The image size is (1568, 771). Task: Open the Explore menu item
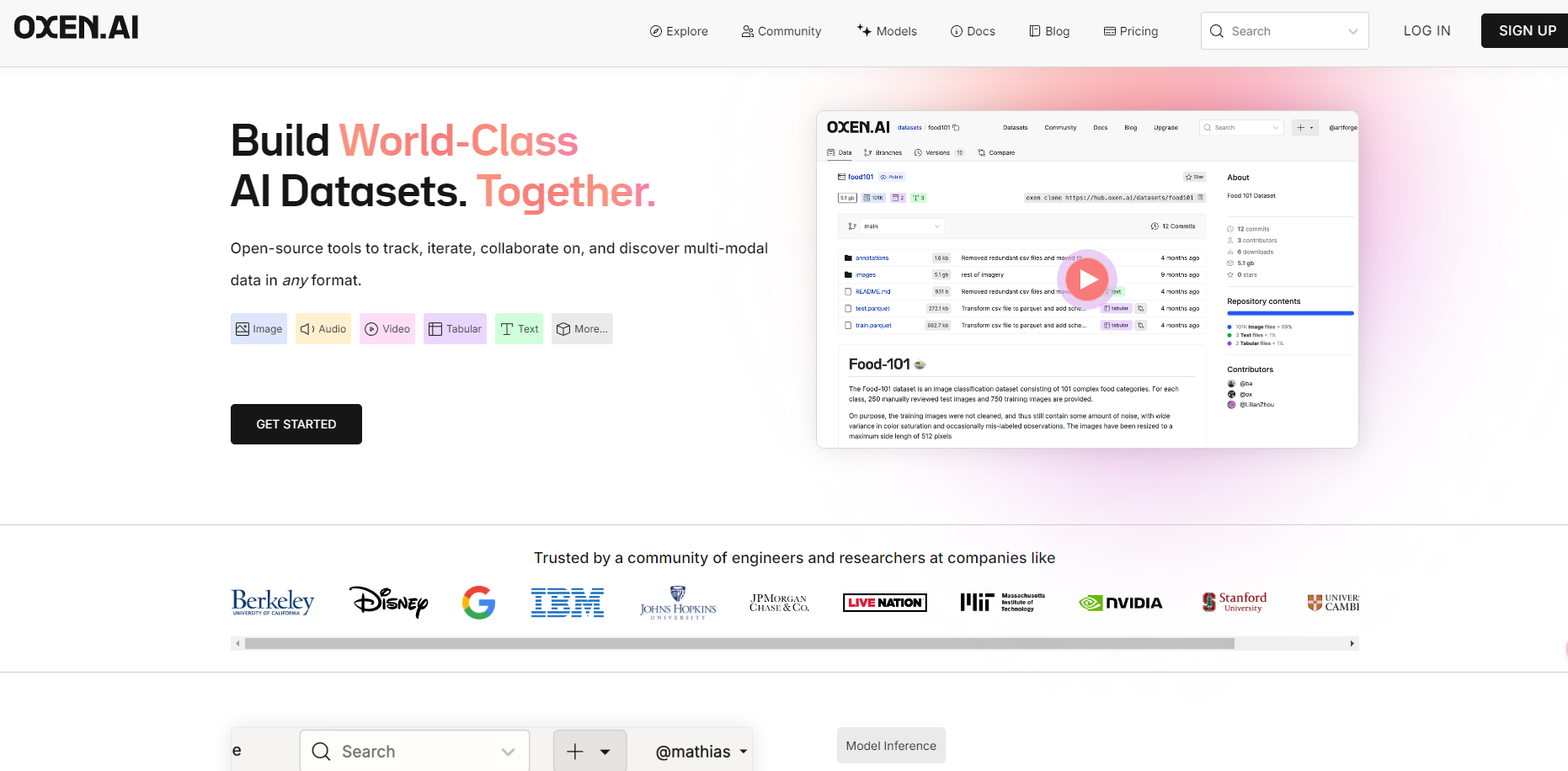[x=679, y=31]
